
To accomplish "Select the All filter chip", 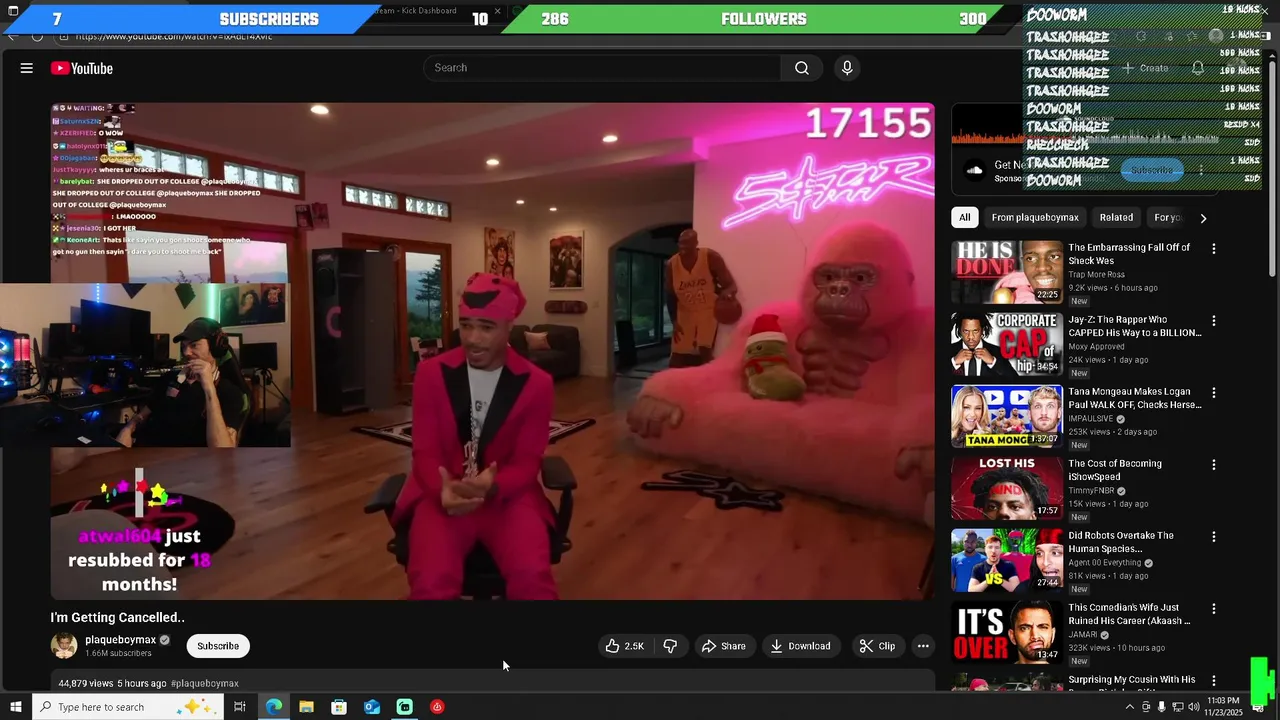I will [964, 217].
